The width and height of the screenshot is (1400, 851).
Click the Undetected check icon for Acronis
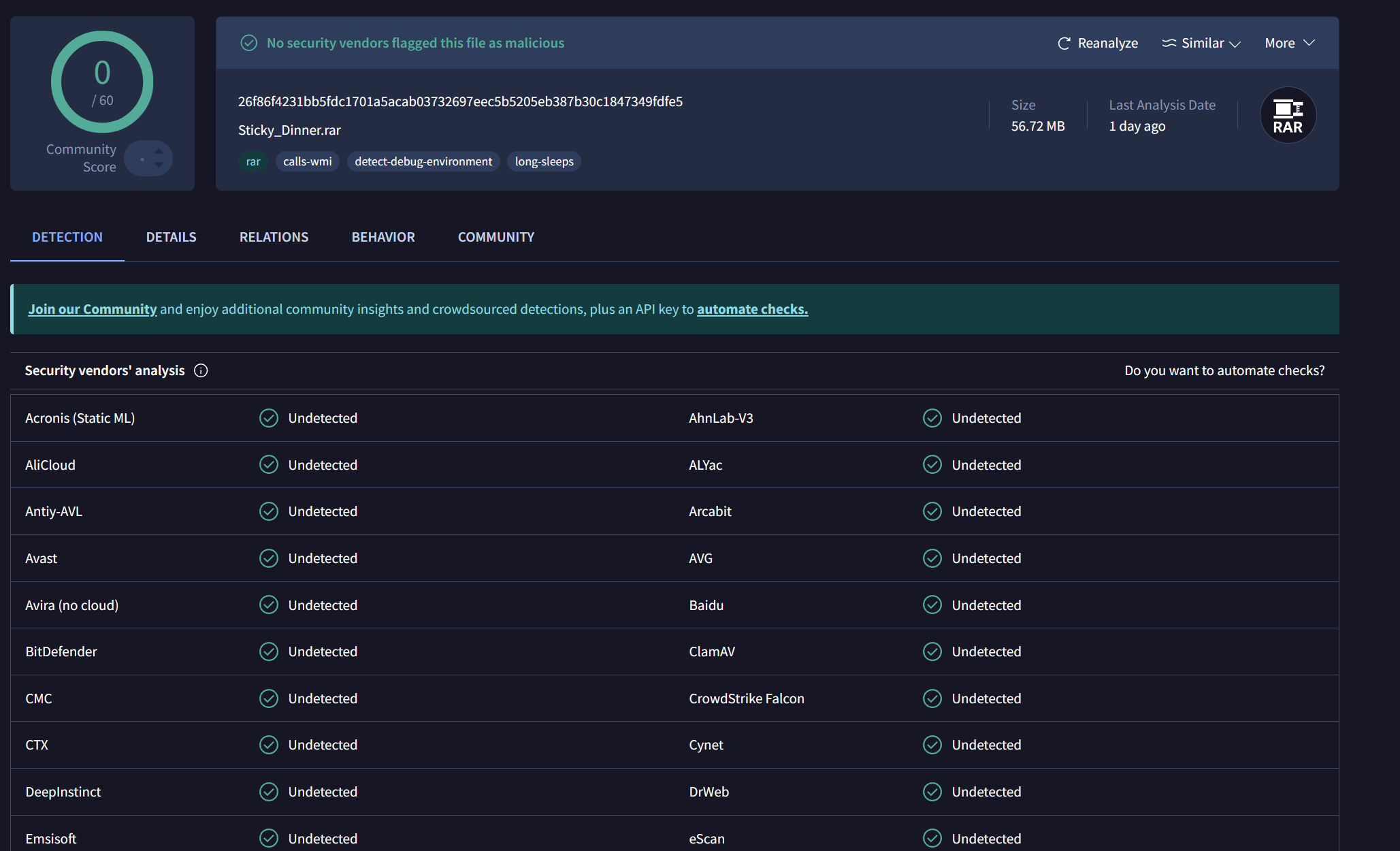tap(269, 418)
